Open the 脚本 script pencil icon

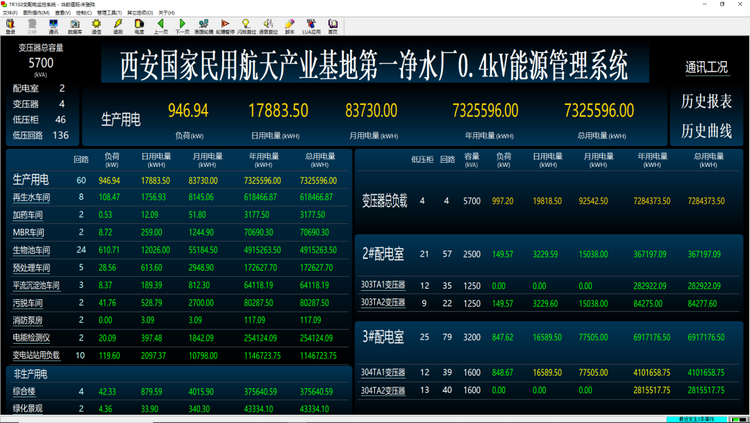pyautogui.click(x=289, y=26)
